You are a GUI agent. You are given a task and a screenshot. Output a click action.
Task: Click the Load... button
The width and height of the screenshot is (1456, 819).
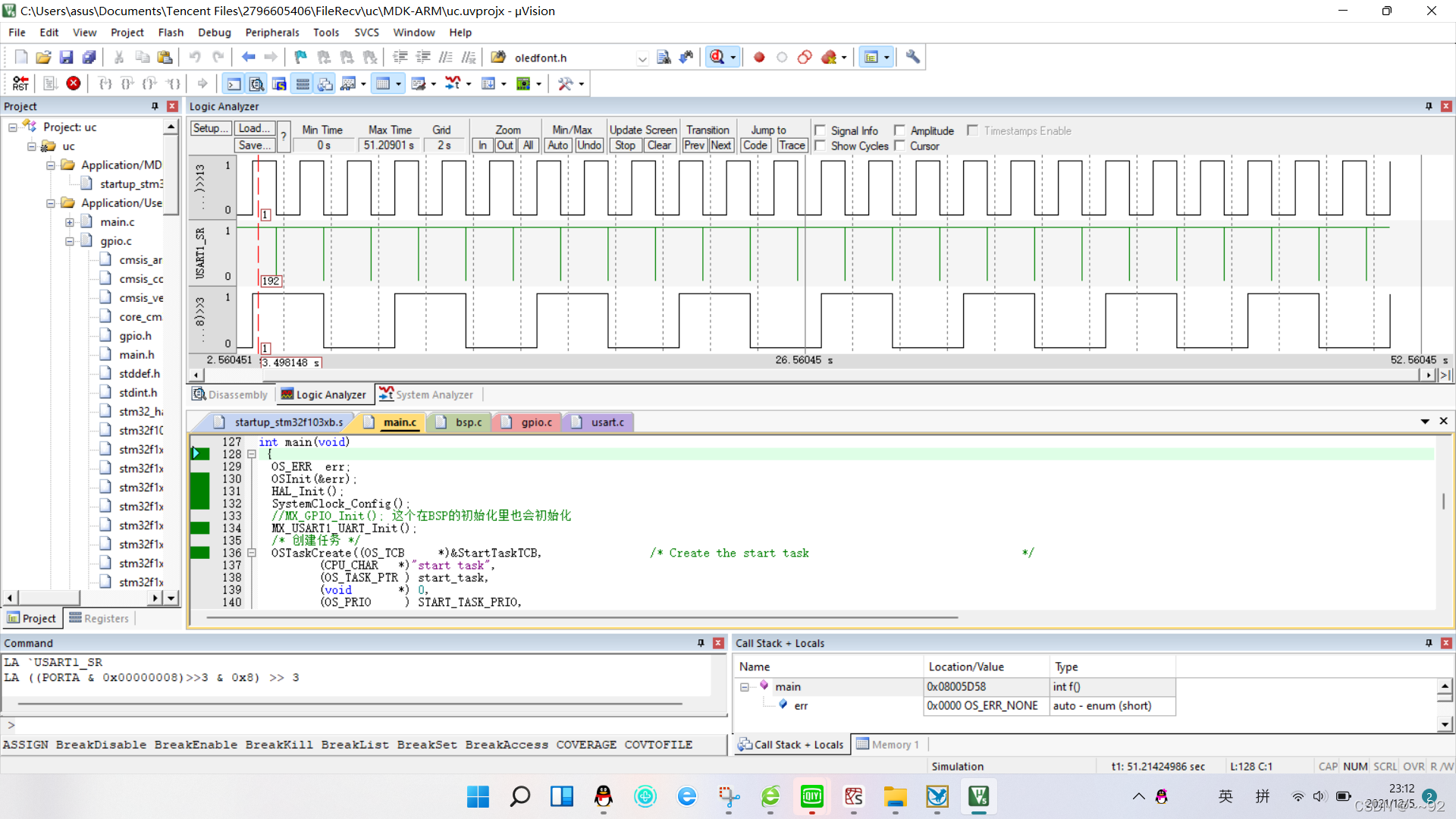[x=254, y=128]
